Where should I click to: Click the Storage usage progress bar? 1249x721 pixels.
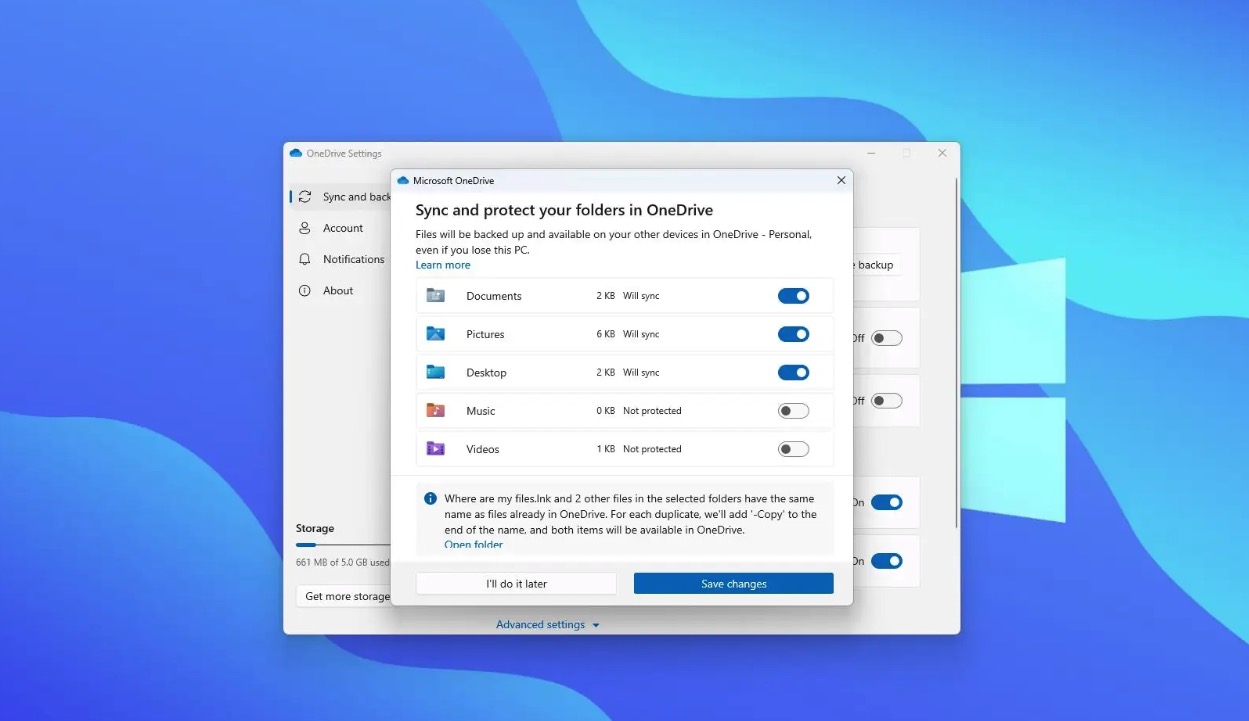click(343, 545)
